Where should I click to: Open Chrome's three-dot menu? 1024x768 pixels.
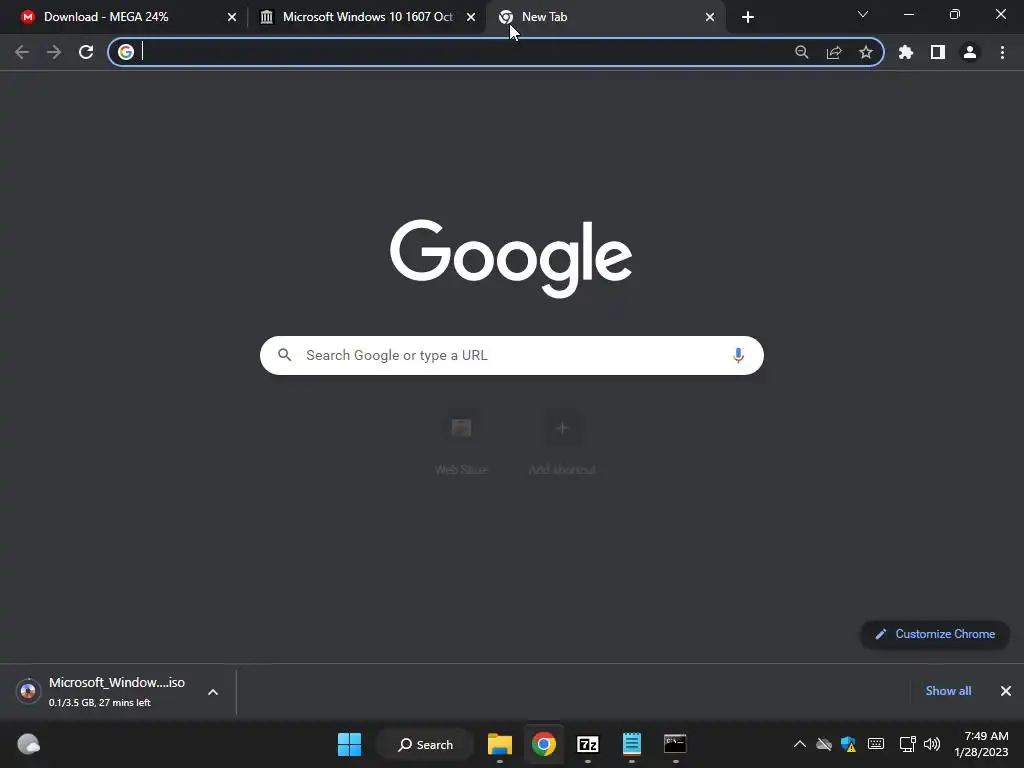coord(1002,52)
